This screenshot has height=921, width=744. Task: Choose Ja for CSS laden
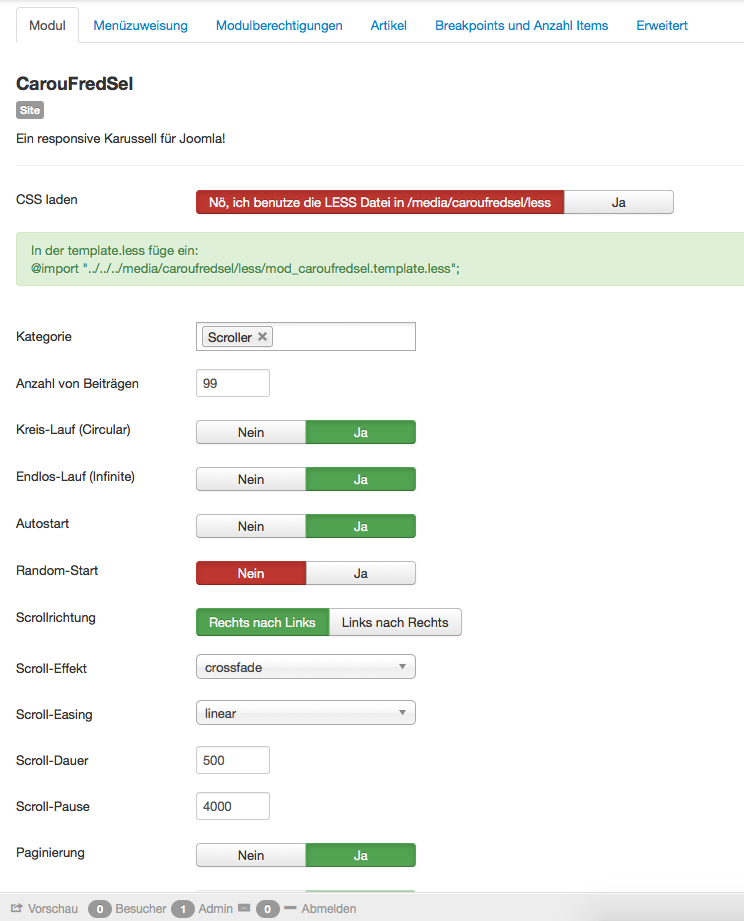pos(619,202)
